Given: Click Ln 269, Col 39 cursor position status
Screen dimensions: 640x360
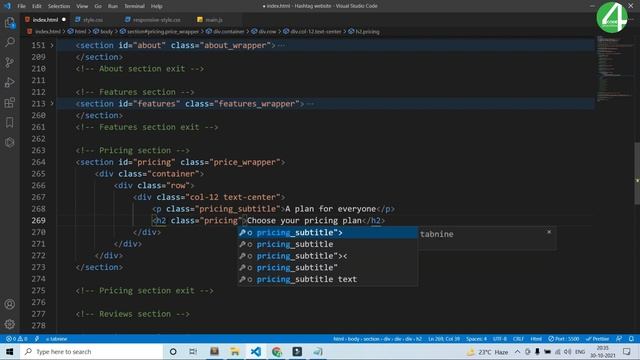Looking at the screenshot, I should pos(444,339).
